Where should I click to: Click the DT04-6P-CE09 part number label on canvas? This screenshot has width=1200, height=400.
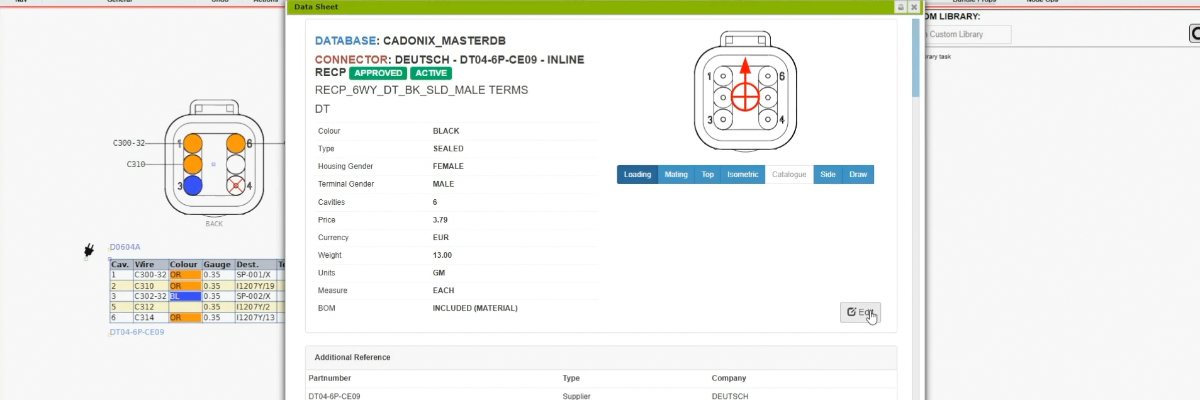point(137,332)
